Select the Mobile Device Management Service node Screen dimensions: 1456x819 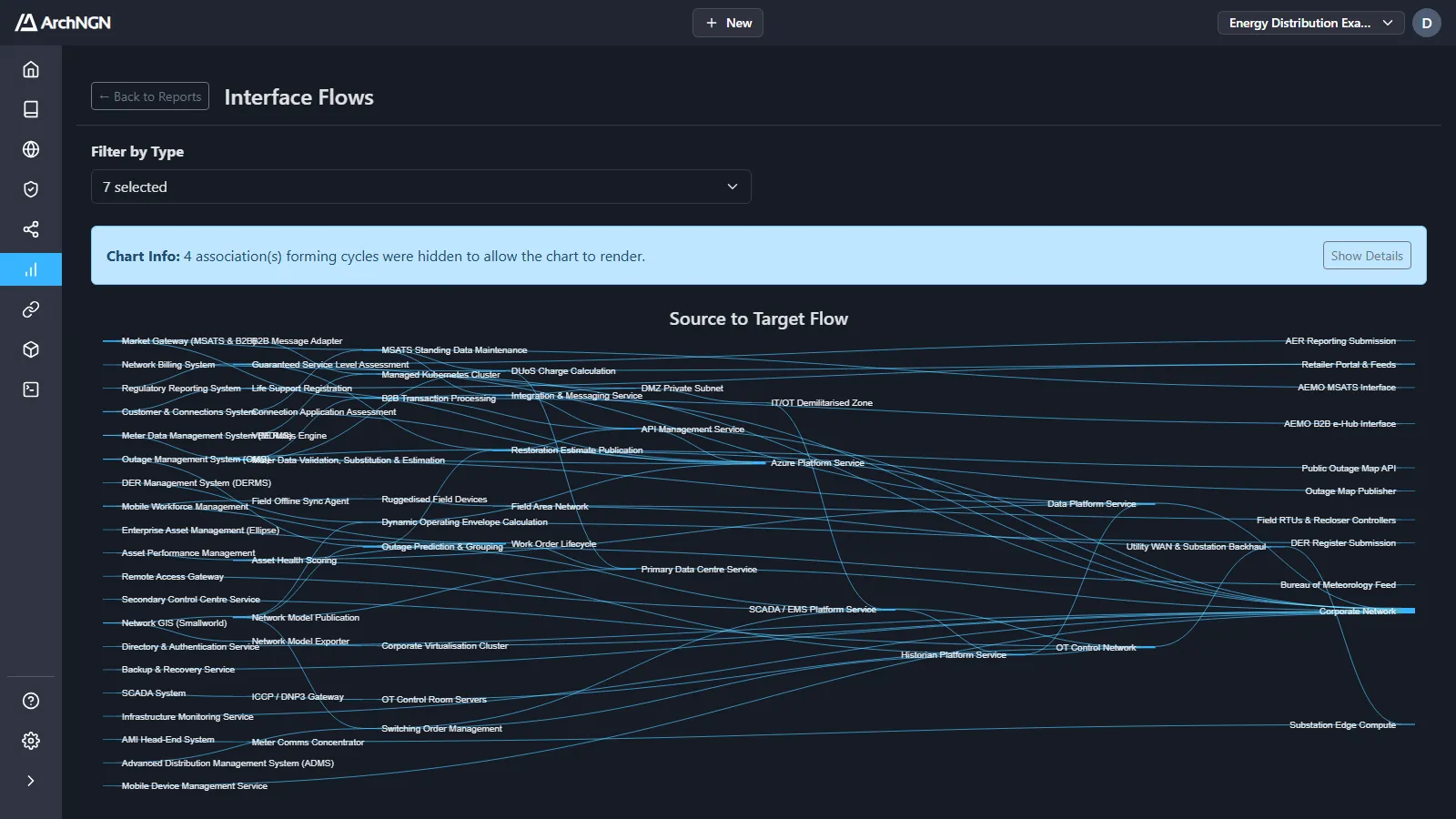[195, 786]
